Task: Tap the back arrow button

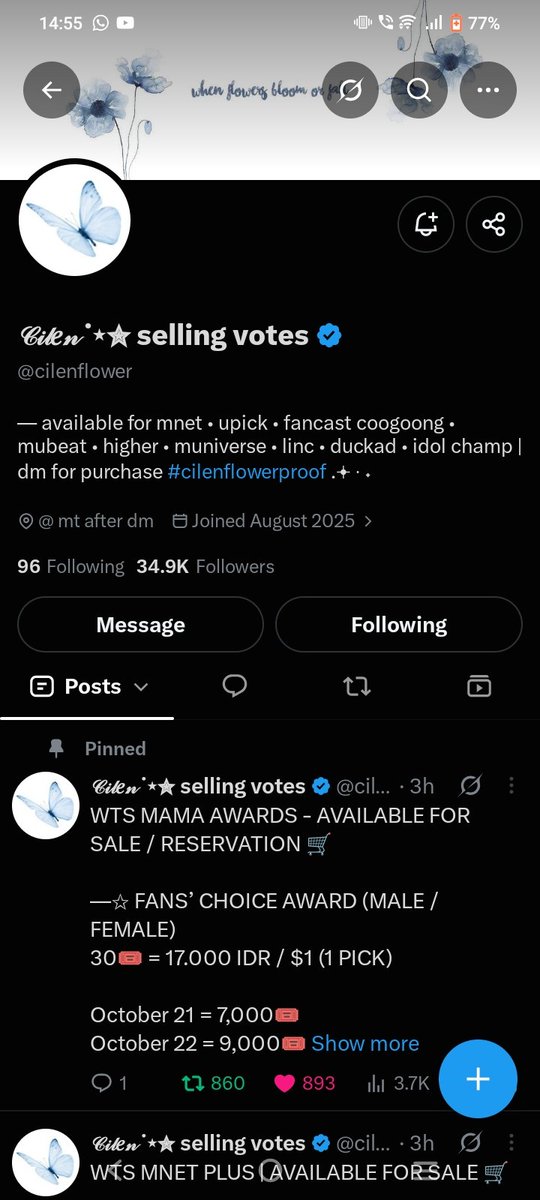Action: click(x=52, y=90)
